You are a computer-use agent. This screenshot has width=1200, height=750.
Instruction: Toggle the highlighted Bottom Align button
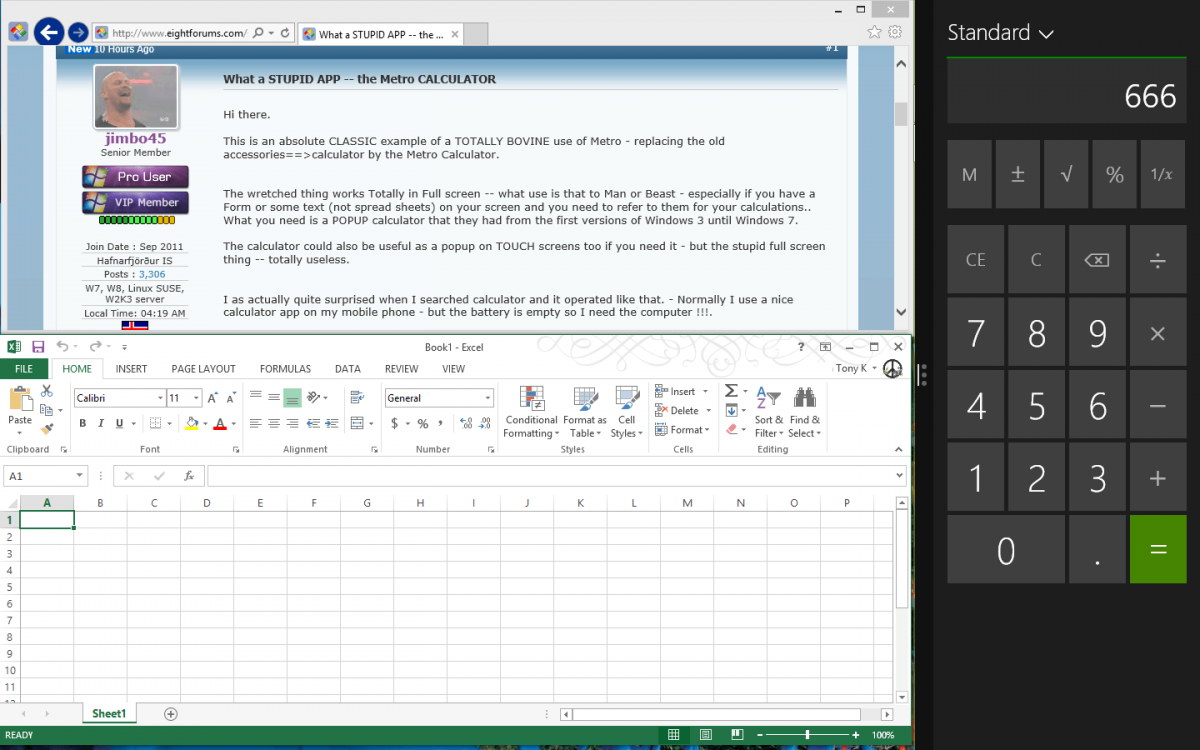click(x=291, y=398)
